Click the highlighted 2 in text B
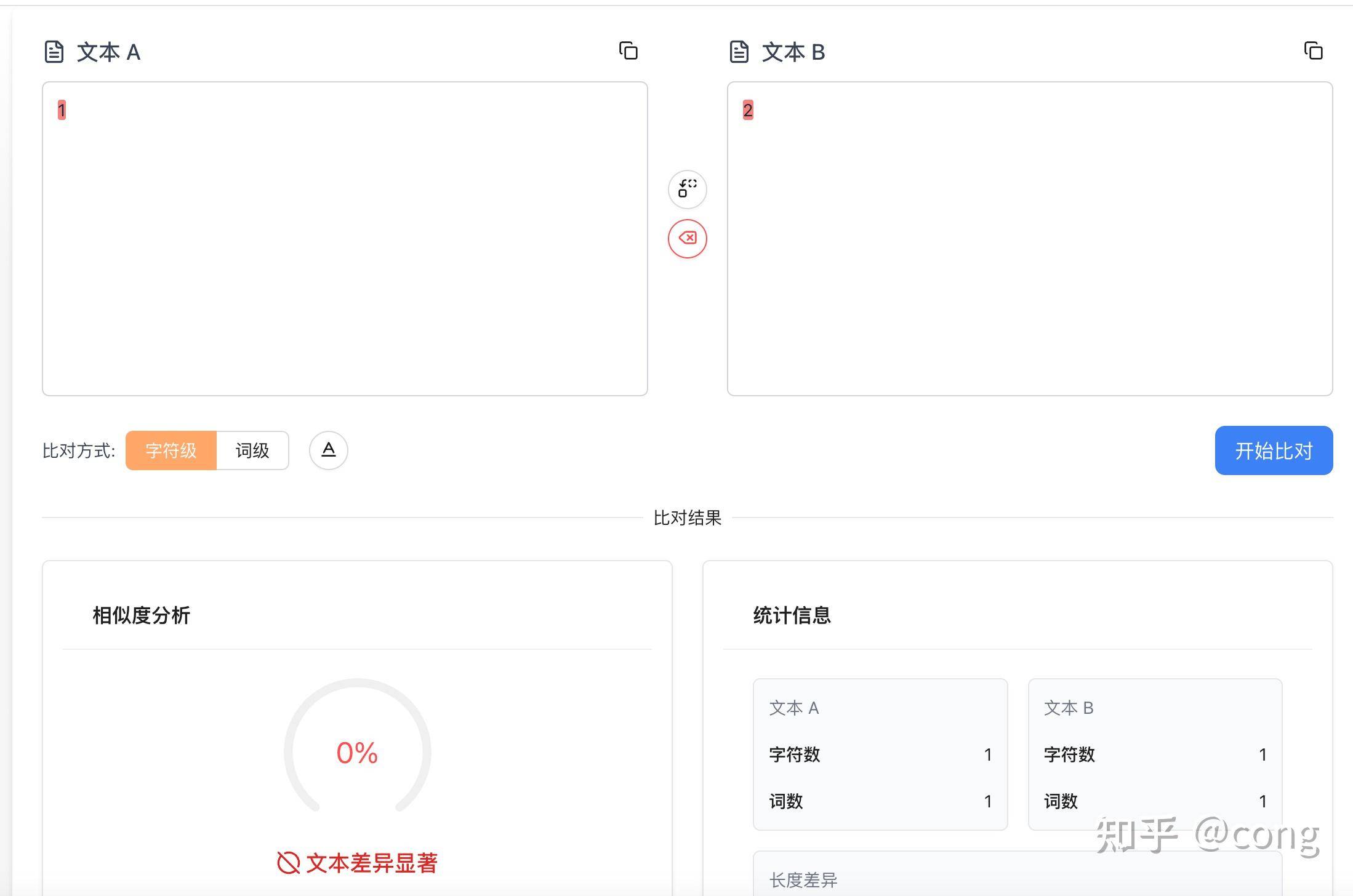This screenshot has height=896, width=1353. click(x=748, y=110)
